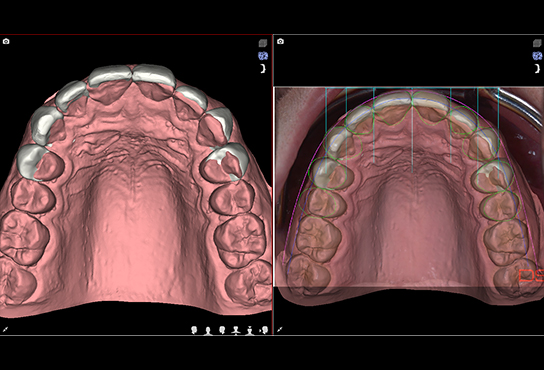Toggle the white dental arch icon in right view

click(537, 68)
